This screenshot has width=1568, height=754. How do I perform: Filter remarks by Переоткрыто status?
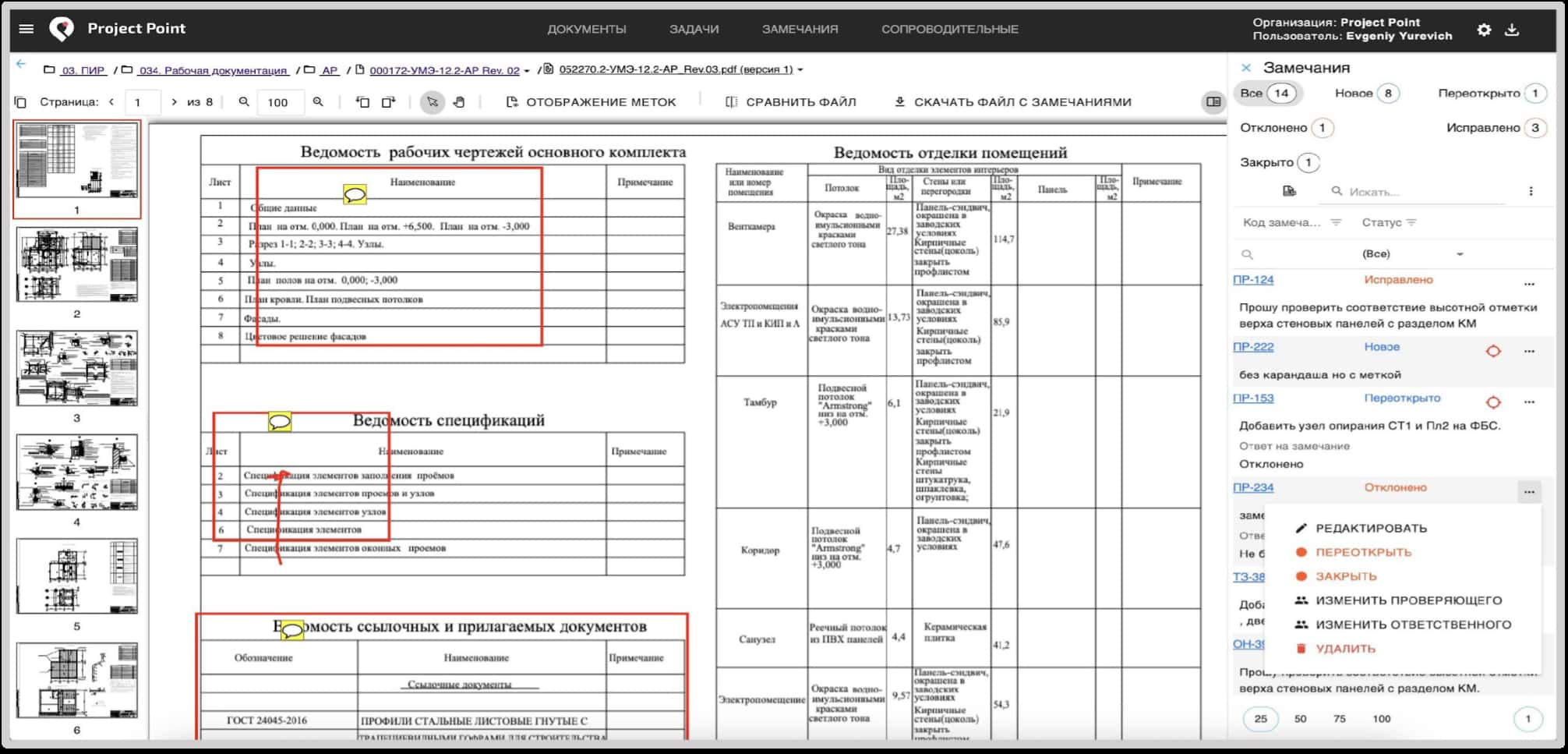[1492, 94]
